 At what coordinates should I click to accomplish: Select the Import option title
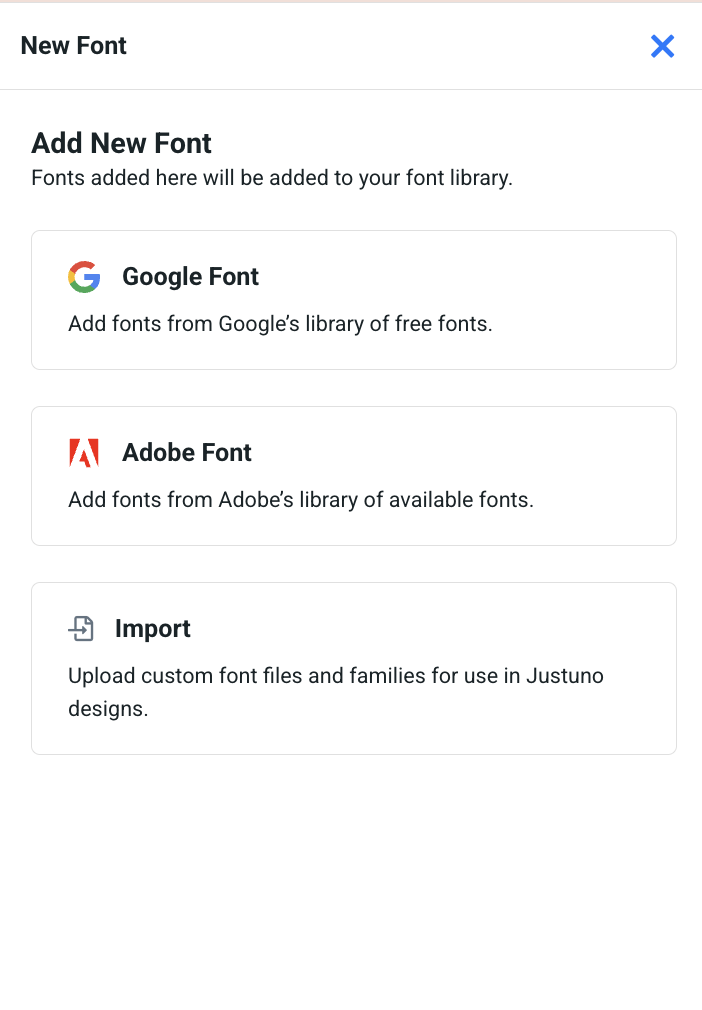click(x=153, y=629)
